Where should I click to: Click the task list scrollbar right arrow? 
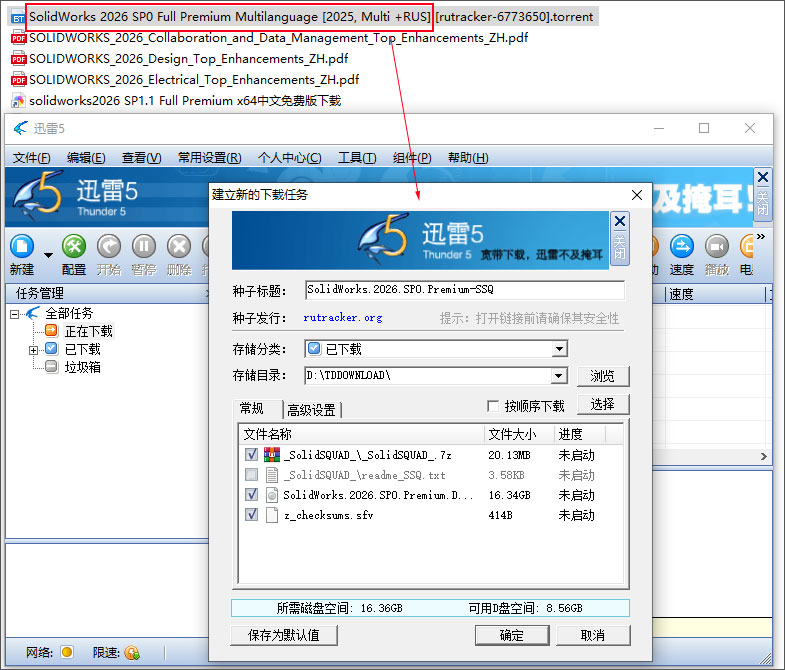763,456
